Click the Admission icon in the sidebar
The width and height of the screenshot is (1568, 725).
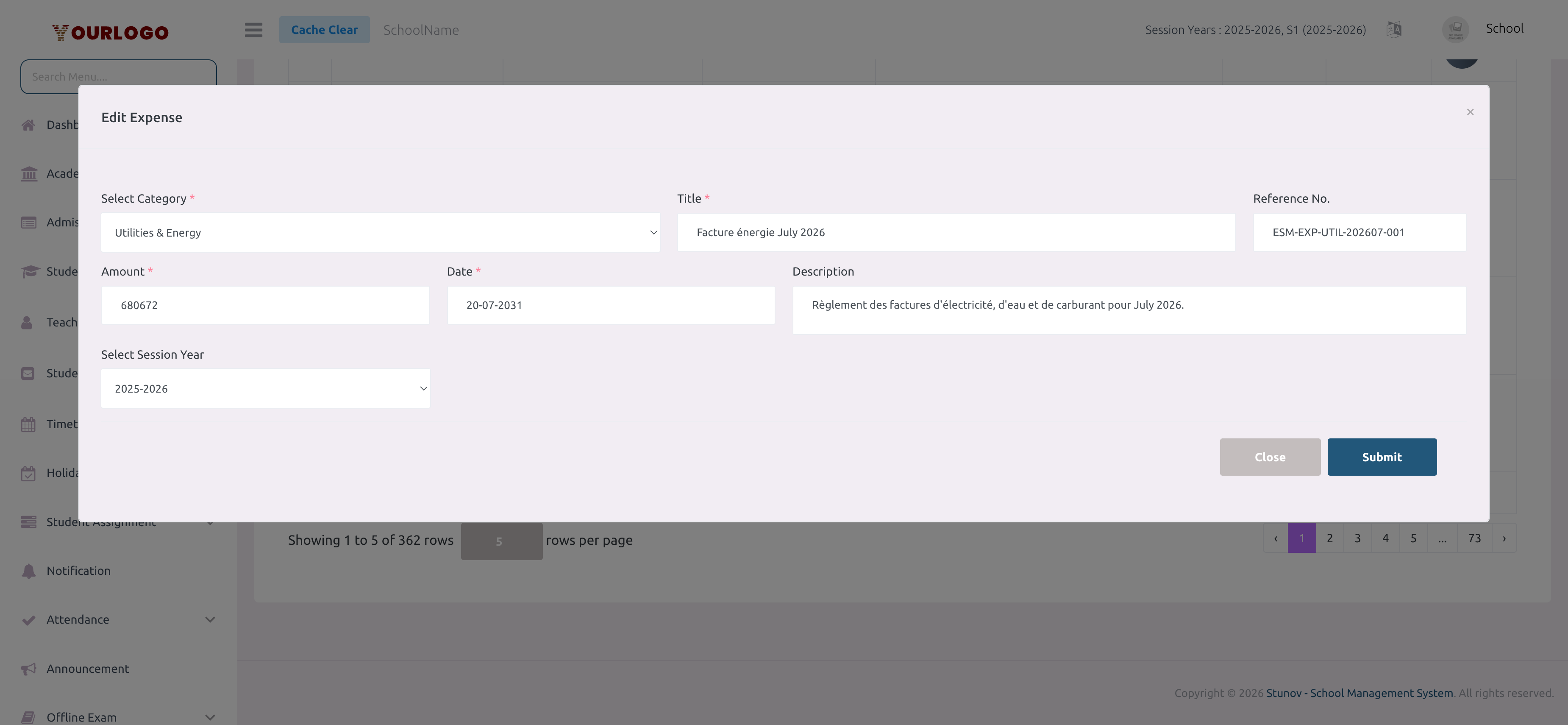coord(29,222)
